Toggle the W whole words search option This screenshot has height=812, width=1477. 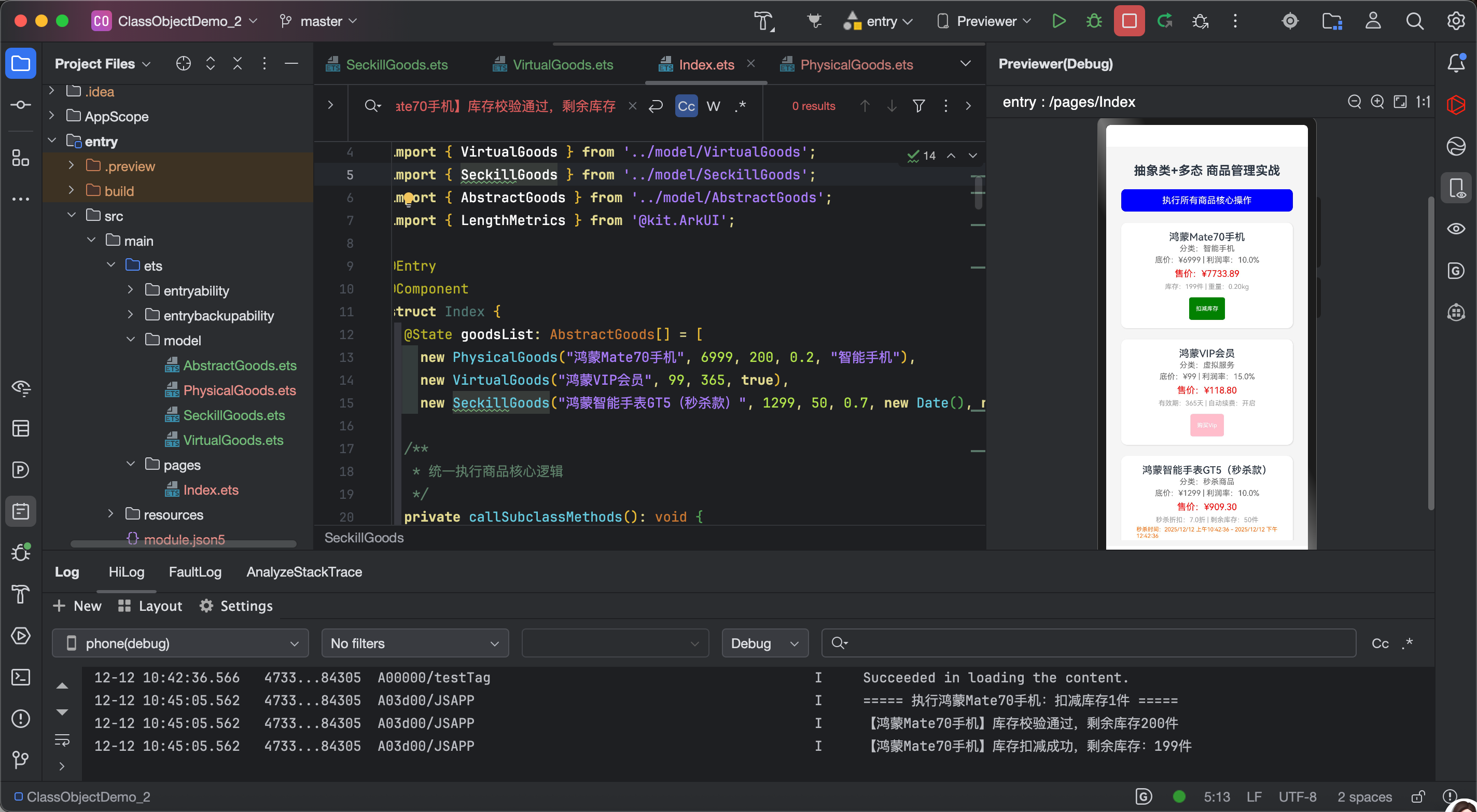713,106
